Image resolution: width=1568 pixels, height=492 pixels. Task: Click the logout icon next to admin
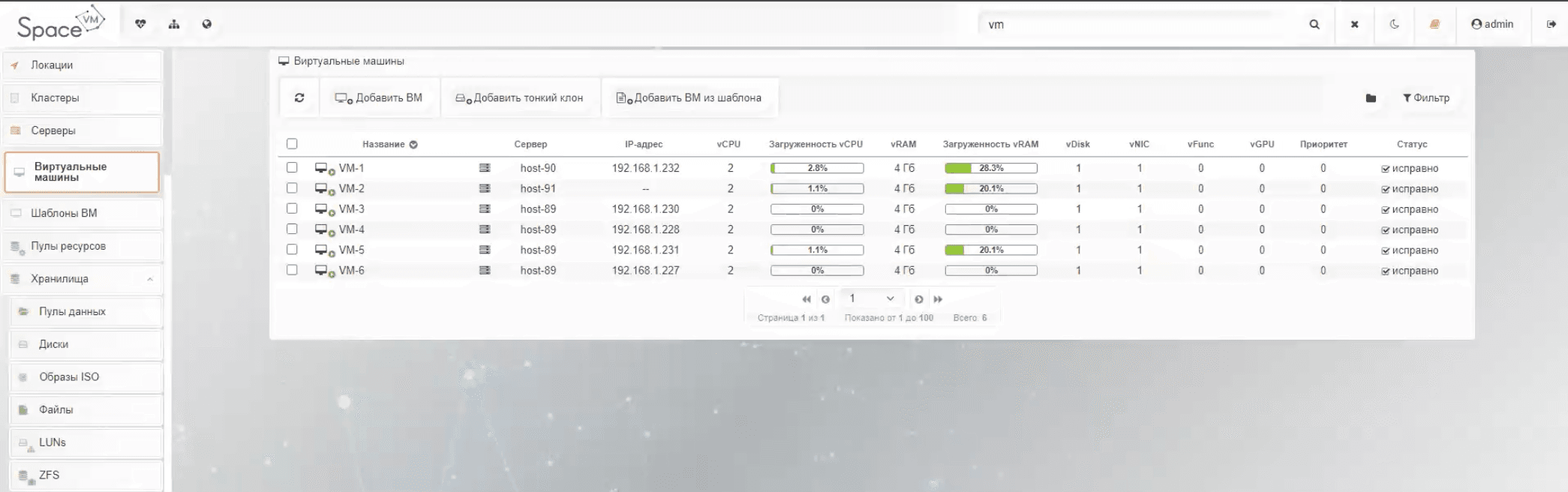click(x=1551, y=24)
